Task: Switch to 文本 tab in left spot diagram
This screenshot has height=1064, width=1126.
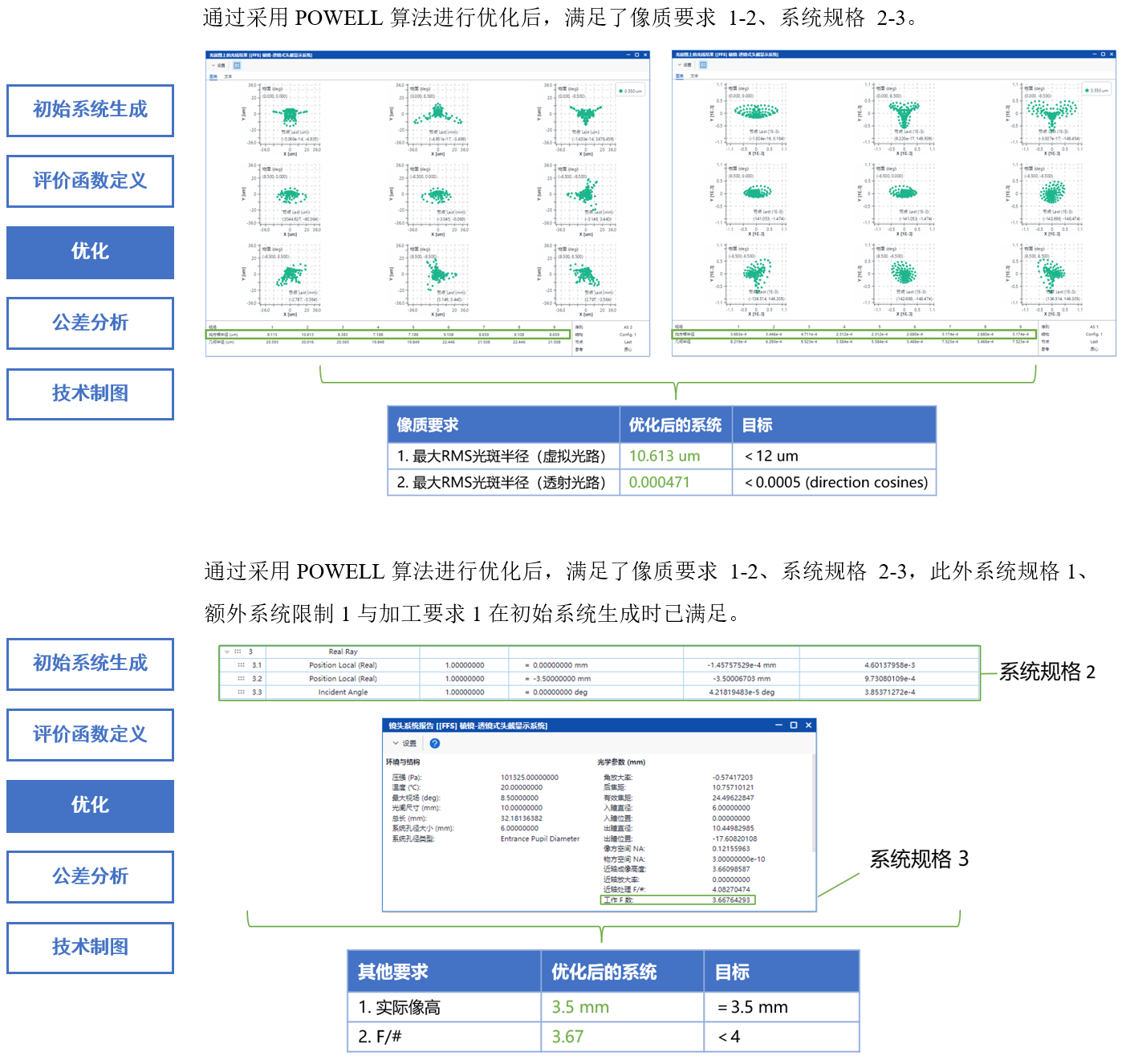Action: (228, 77)
